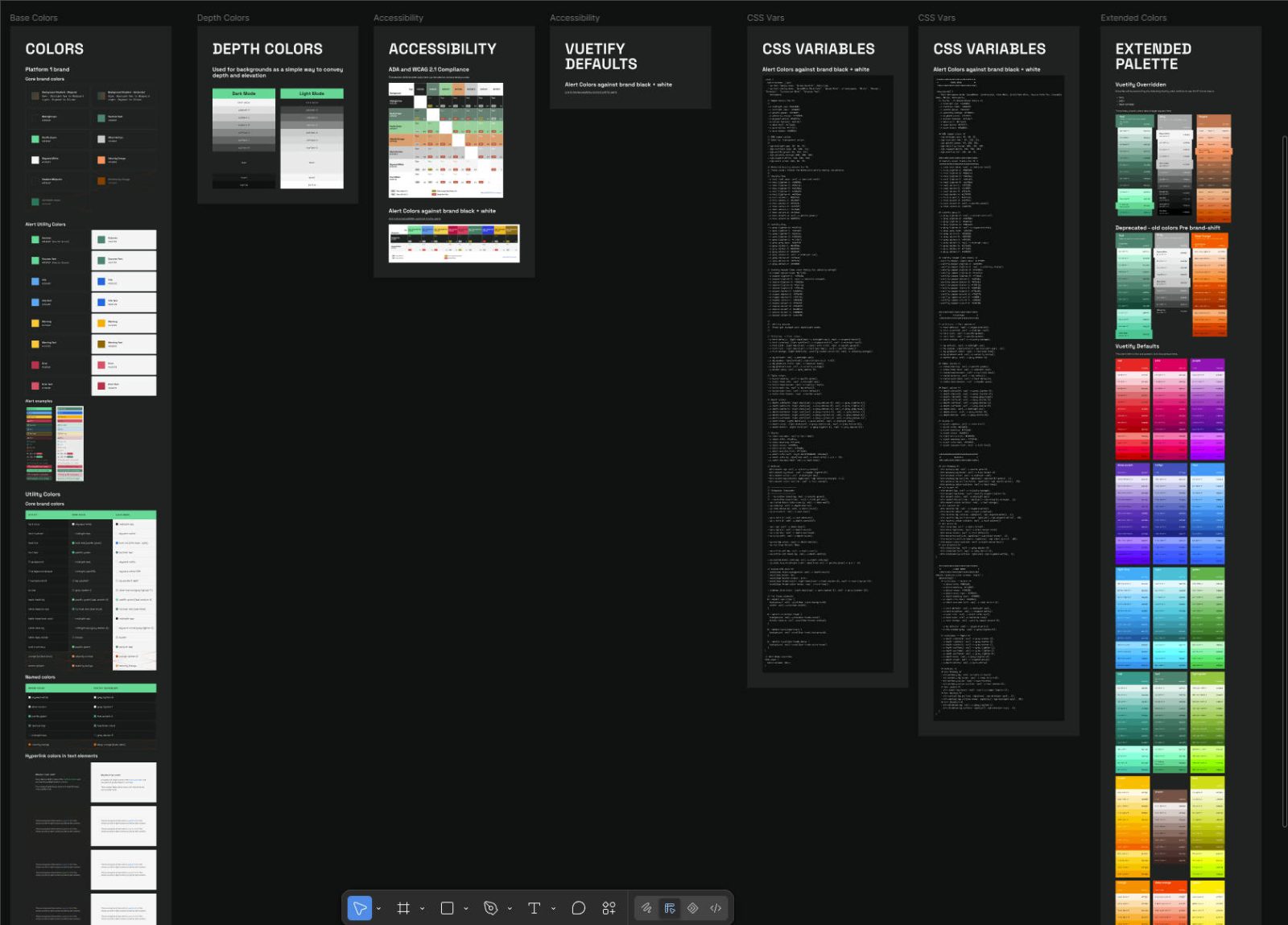Open the alert colors contrast table image
1288x925 pixels.
click(454, 243)
